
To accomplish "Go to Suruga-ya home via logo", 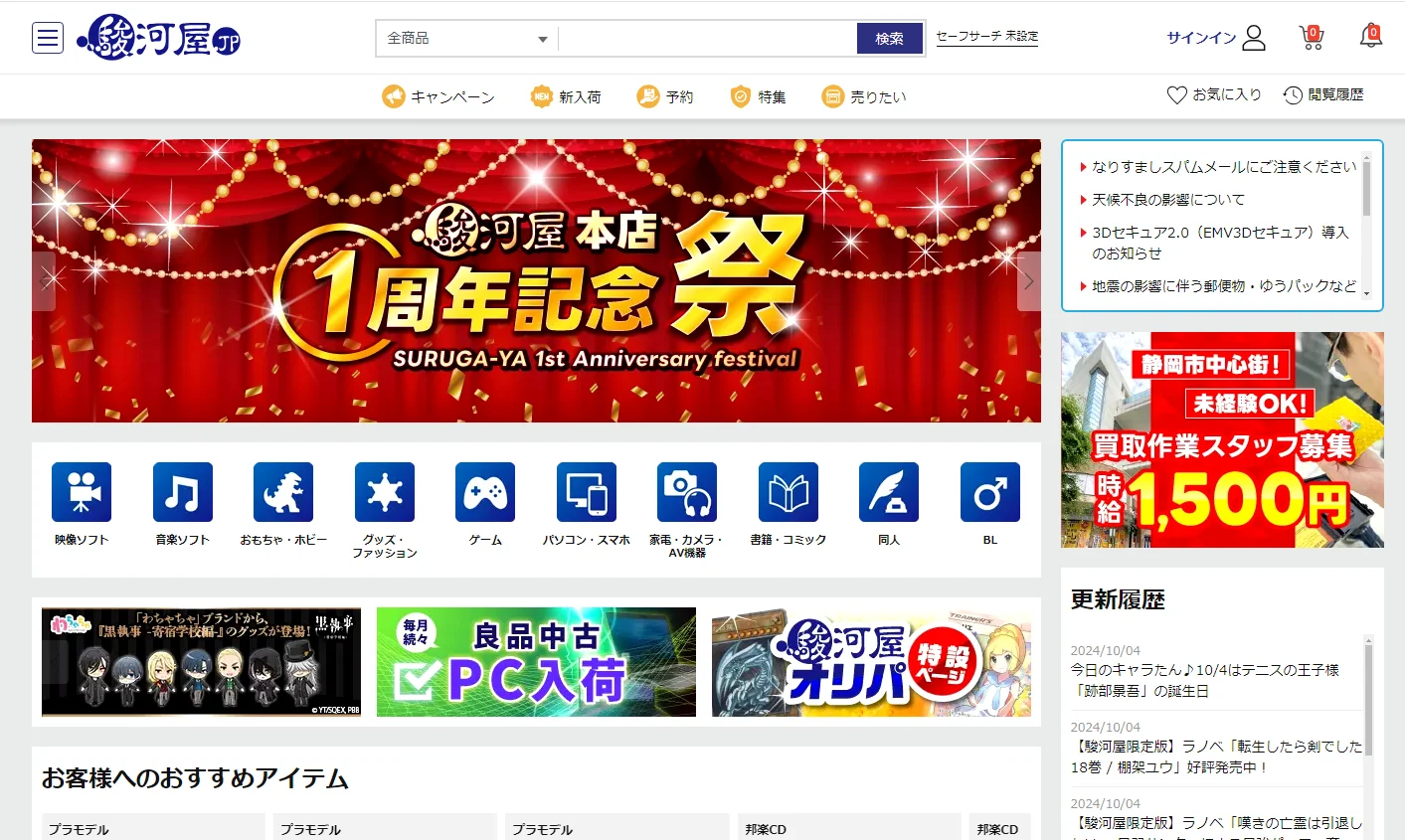I will (x=159, y=38).
